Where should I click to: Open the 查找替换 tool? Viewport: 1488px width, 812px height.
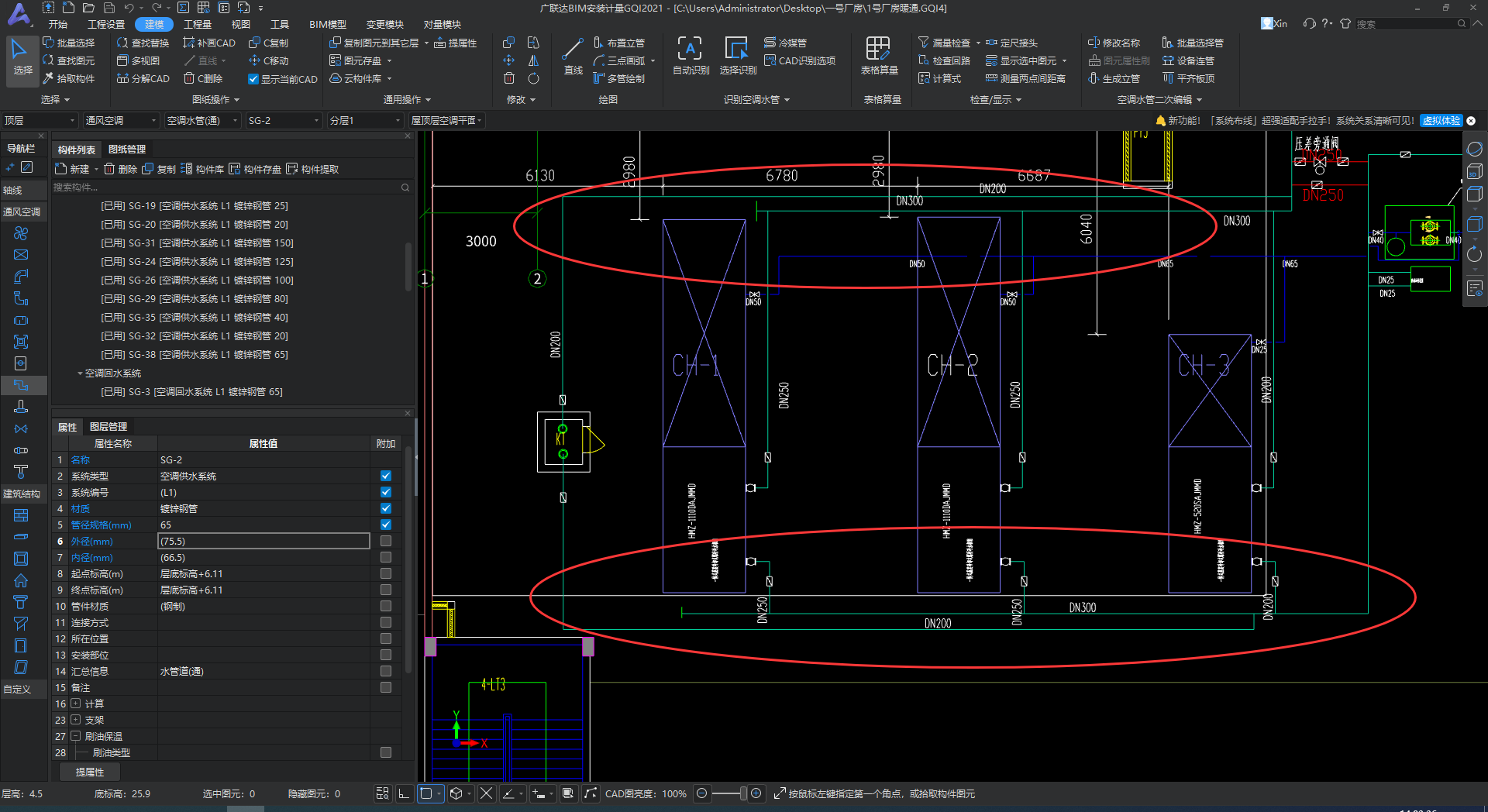click(x=143, y=43)
